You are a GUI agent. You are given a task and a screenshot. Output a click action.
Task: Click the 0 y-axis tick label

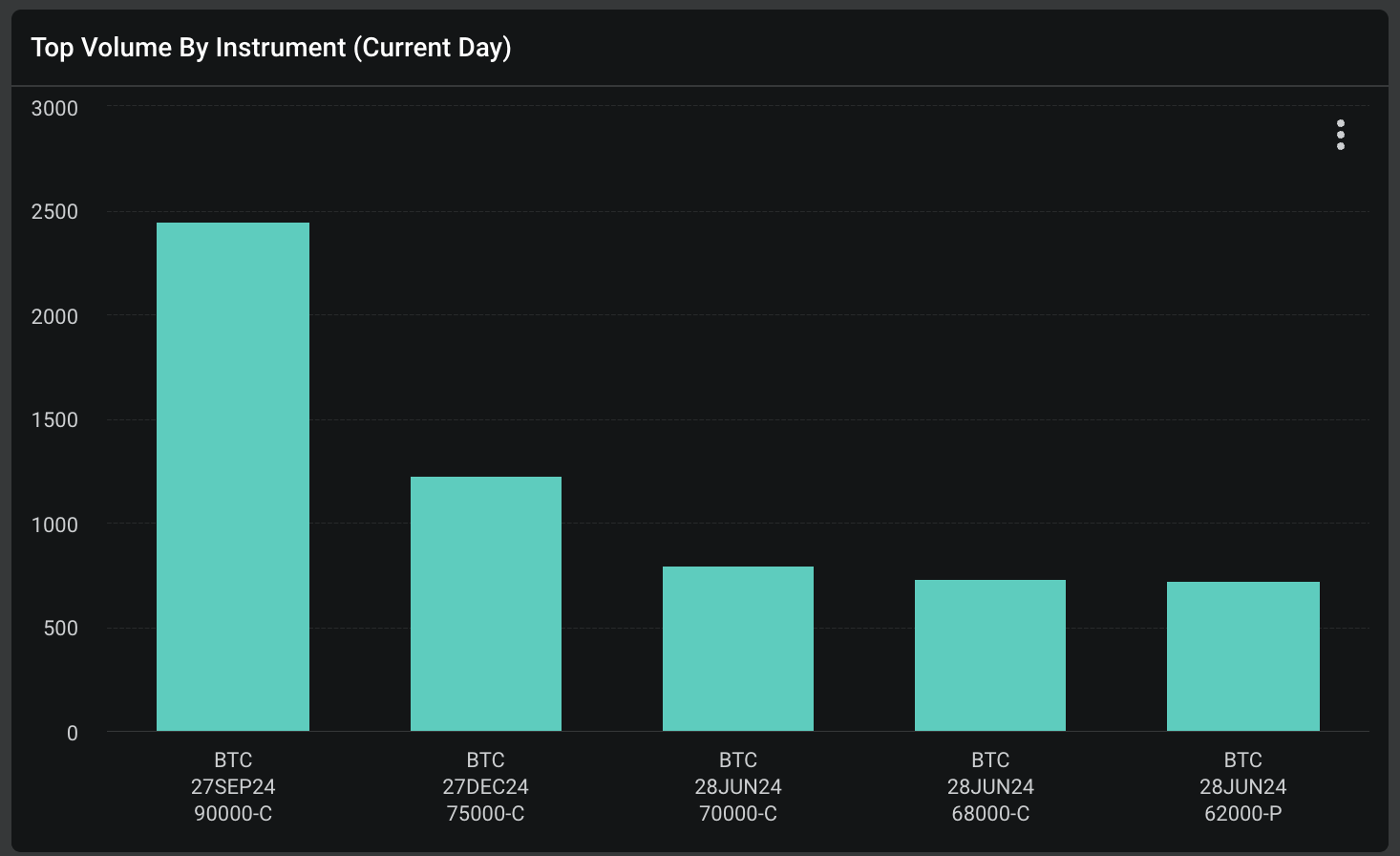point(73,733)
